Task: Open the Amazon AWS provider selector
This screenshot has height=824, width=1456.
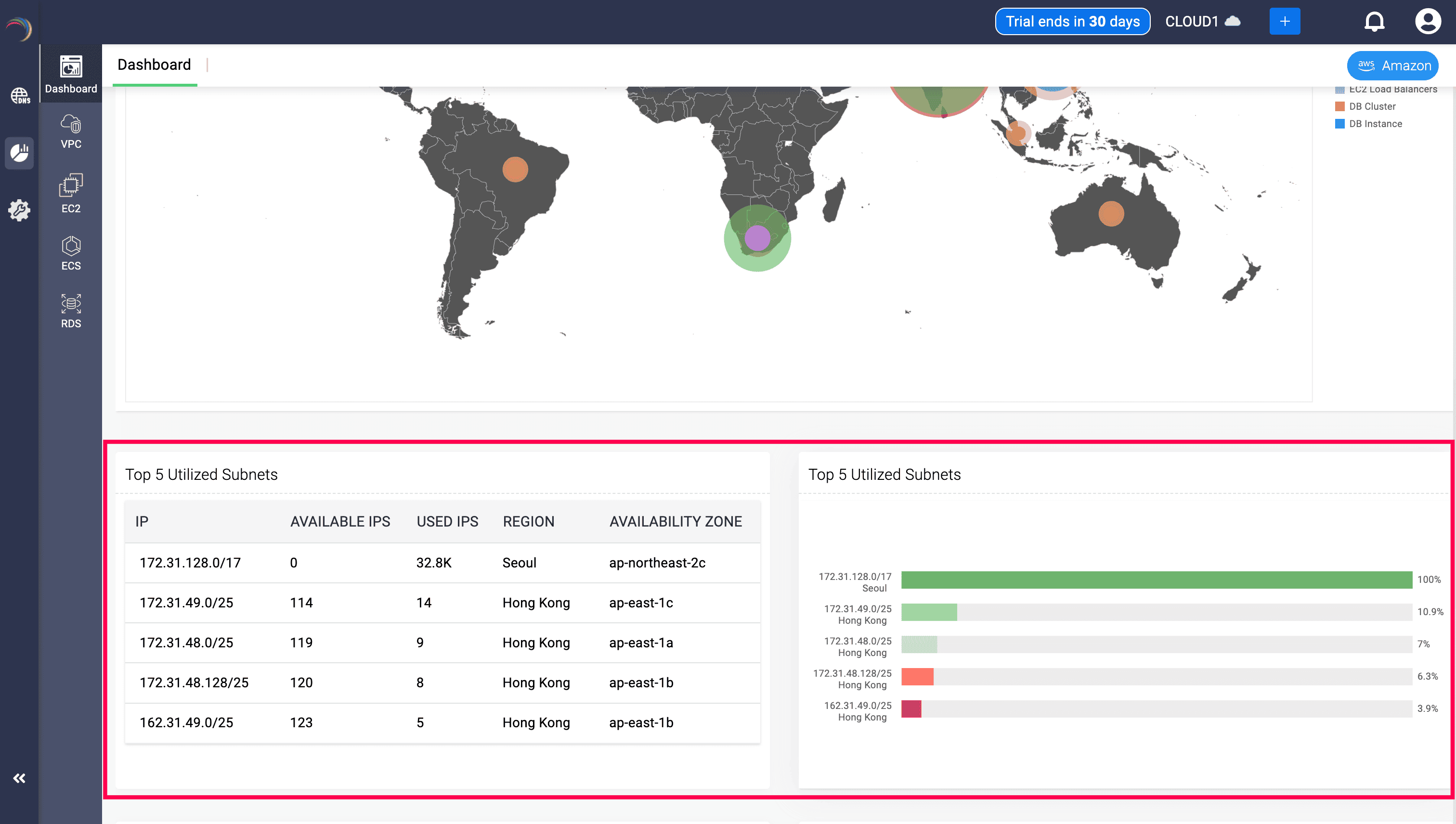Action: (x=1392, y=65)
